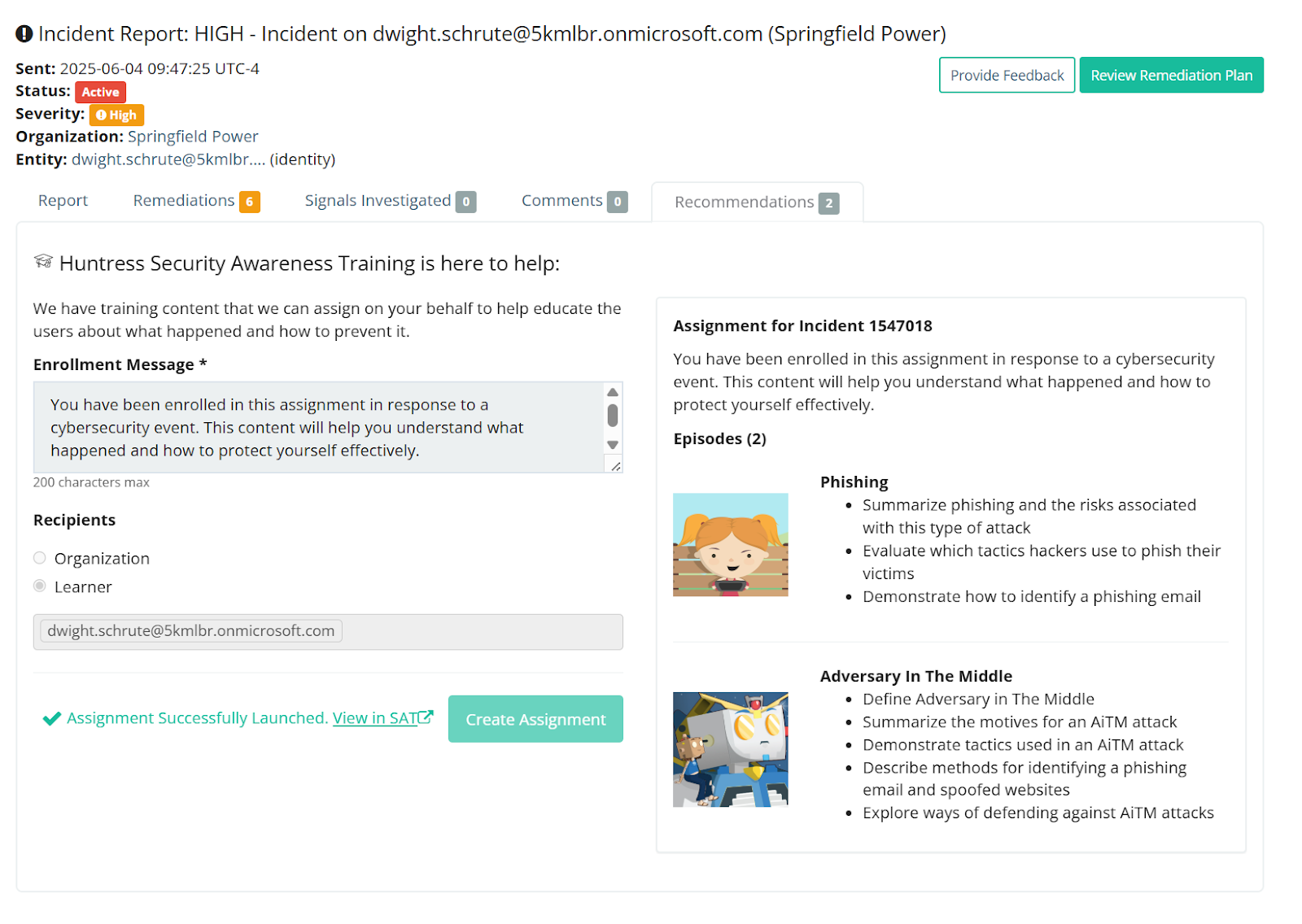Click the 0 count badge on Signals Investigated
The image size is (1302, 924).
coord(465,202)
